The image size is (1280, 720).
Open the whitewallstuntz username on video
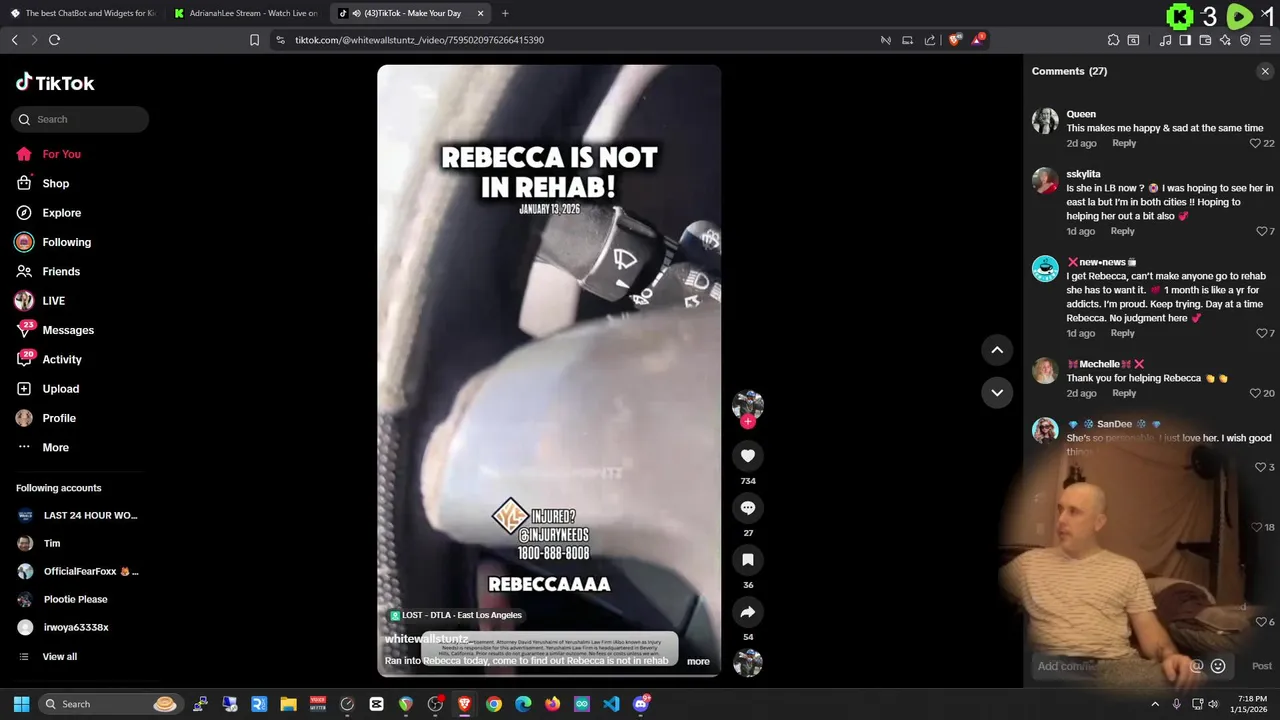[x=426, y=639]
